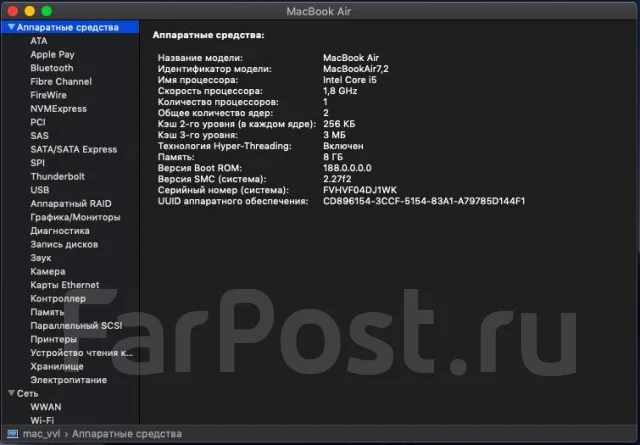This screenshot has width=640, height=445.
Task: Select Устройство чтения к… in the sidebar
Action: 82,352
